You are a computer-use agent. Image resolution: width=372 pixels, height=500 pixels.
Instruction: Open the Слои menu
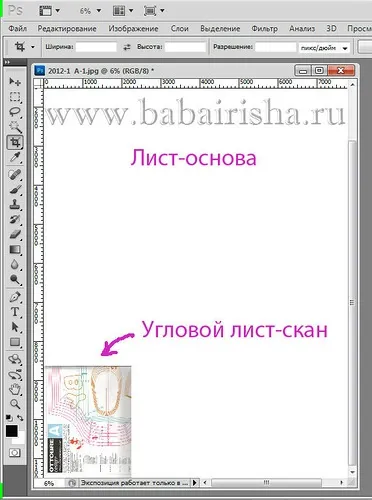click(x=180, y=29)
